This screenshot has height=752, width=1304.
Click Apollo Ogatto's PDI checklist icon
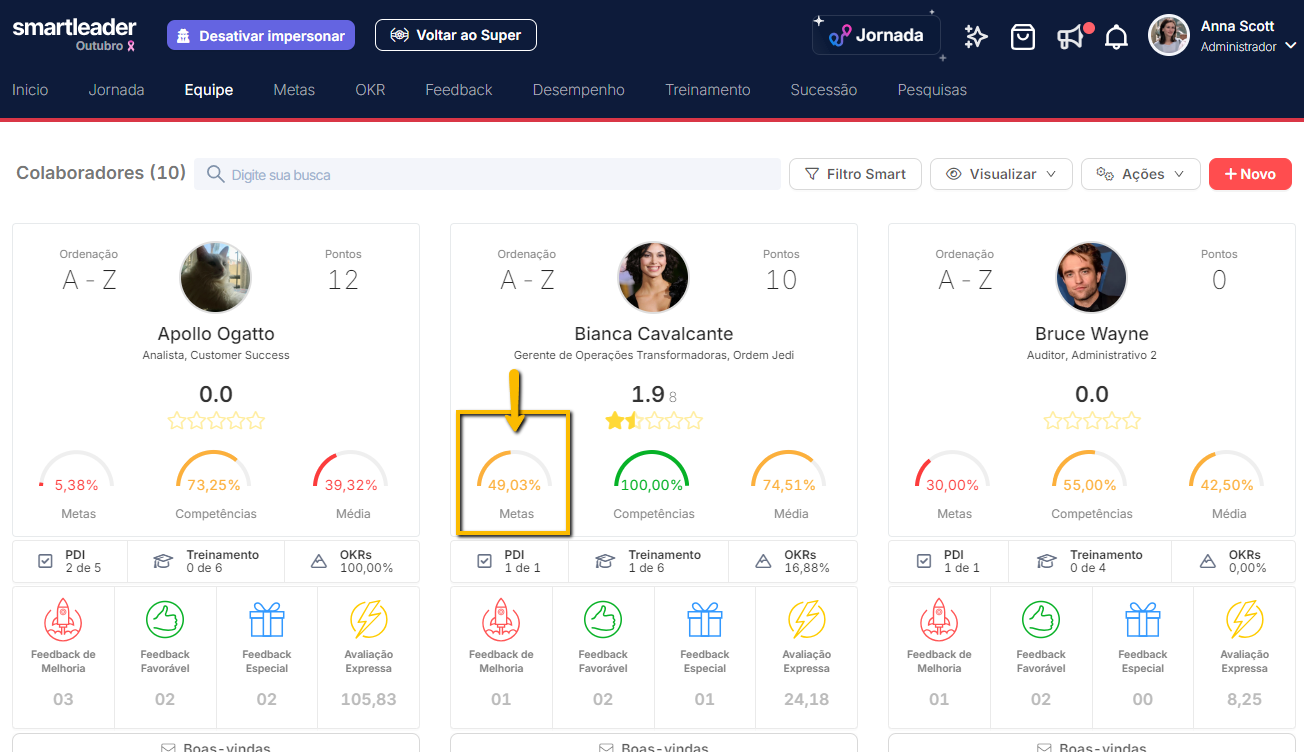point(45,561)
